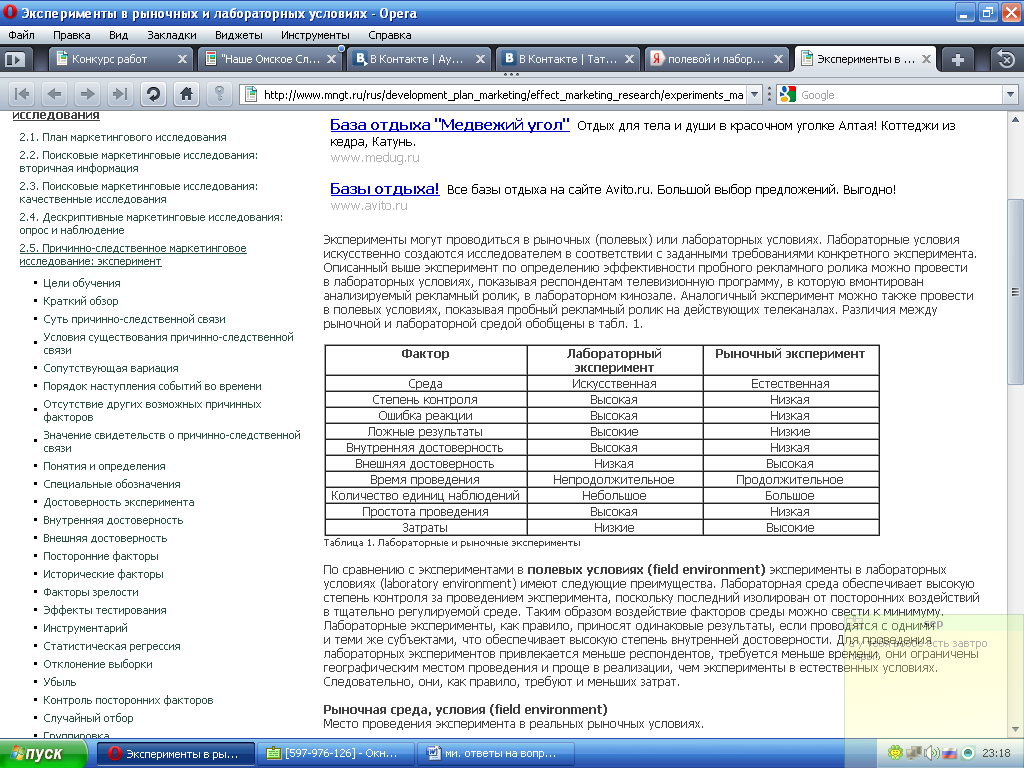Viewport: 1024px width, 768px height.
Task: Click the round teal tray icon by the clock
Action: [967, 753]
